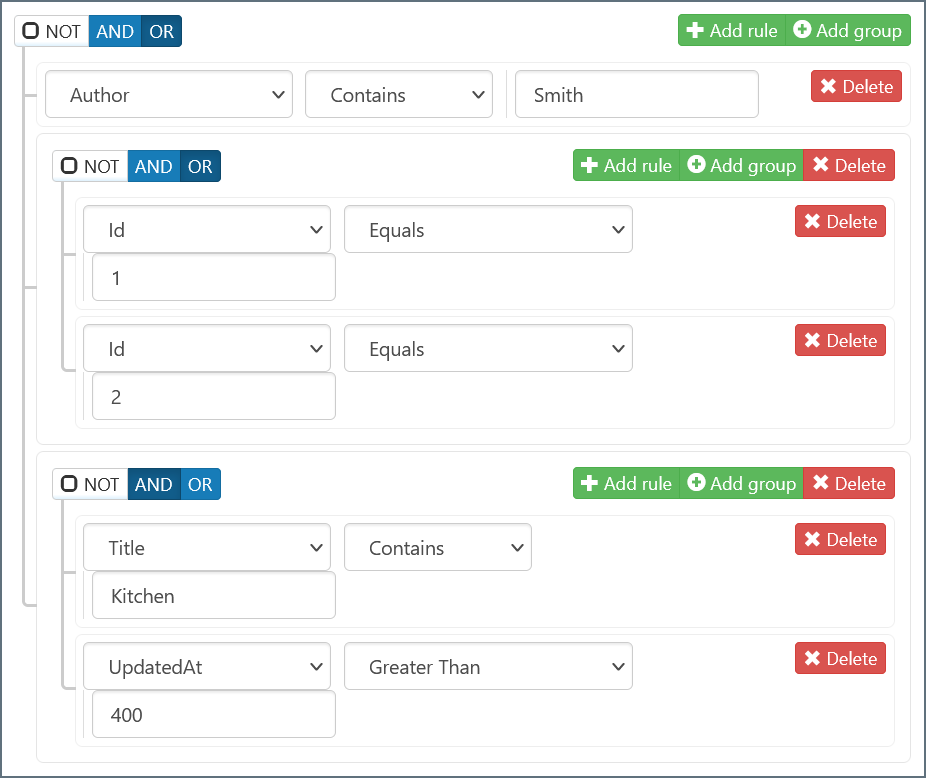Click the plus icon on the top-level Add rule
The height and width of the screenshot is (778, 926).
[695, 31]
